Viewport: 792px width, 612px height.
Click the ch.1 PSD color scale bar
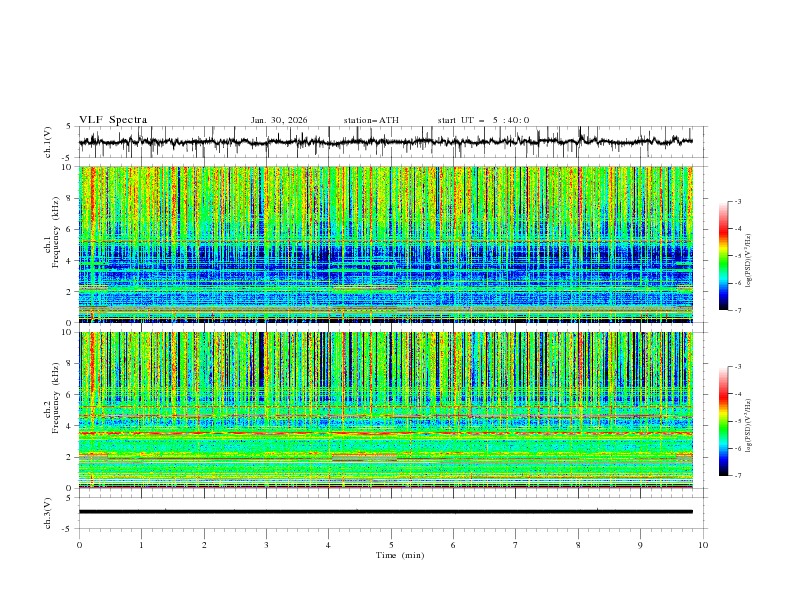coord(724,256)
